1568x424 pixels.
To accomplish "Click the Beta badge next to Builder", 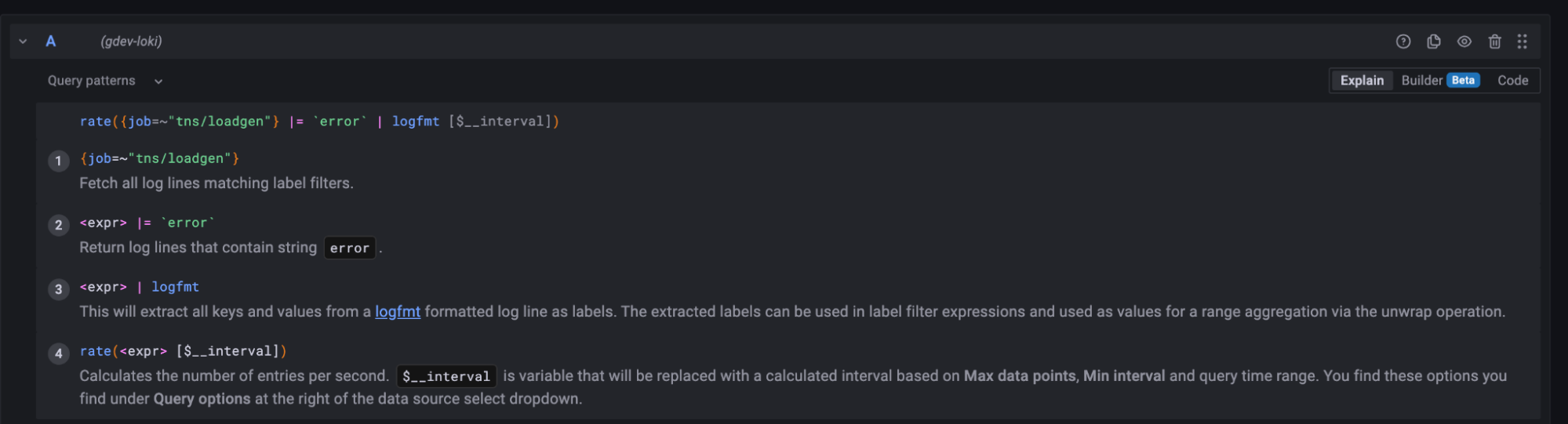I will pyautogui.click(x=1462, y=81).
